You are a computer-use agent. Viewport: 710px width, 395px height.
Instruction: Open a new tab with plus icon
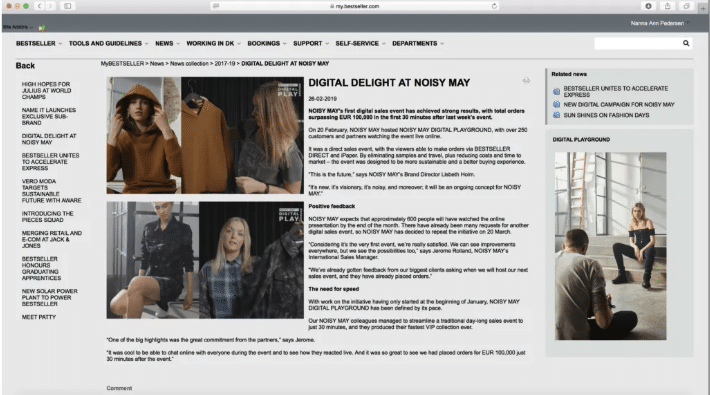click(703, 8)
